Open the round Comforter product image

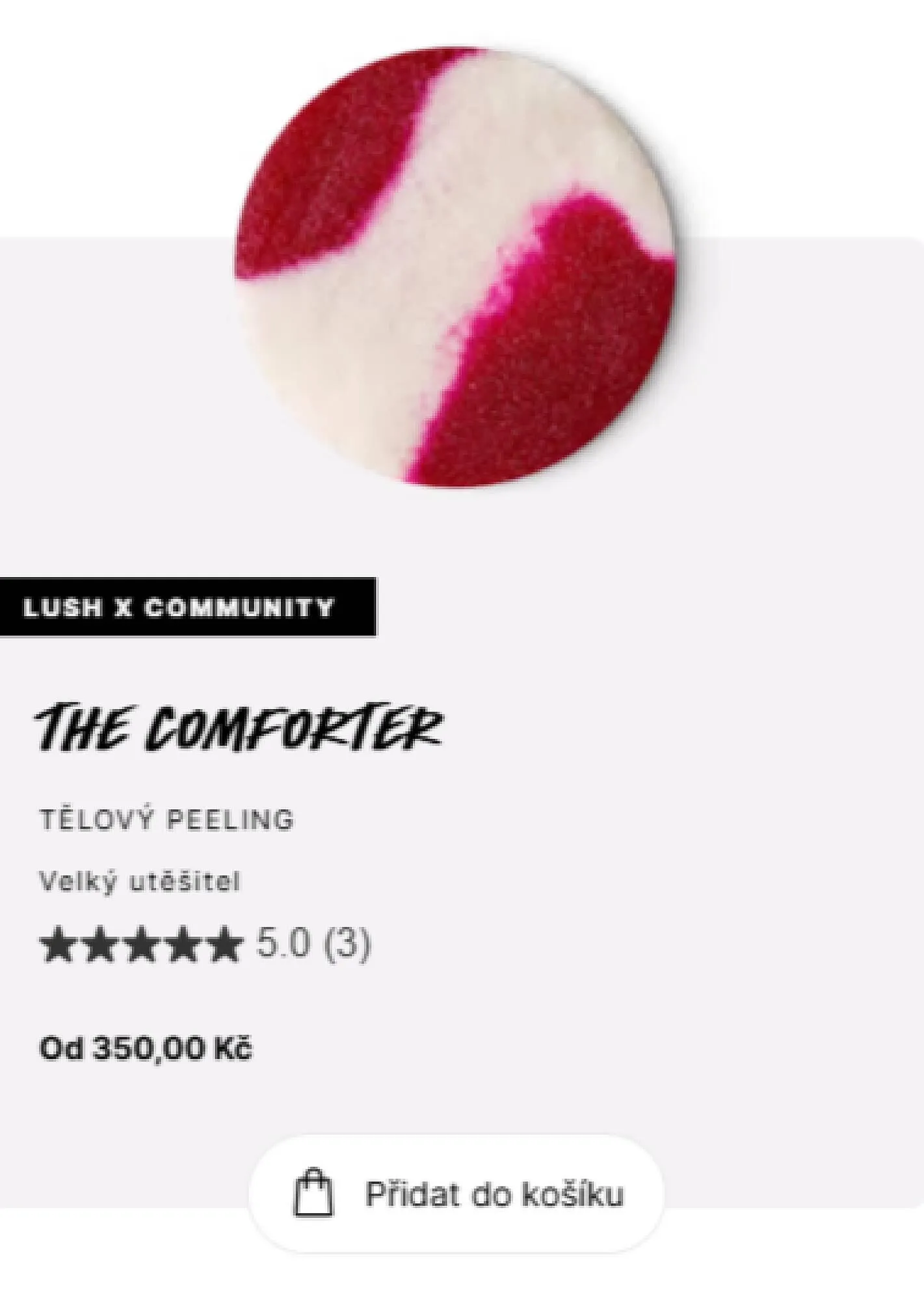[x=455, y=266]
